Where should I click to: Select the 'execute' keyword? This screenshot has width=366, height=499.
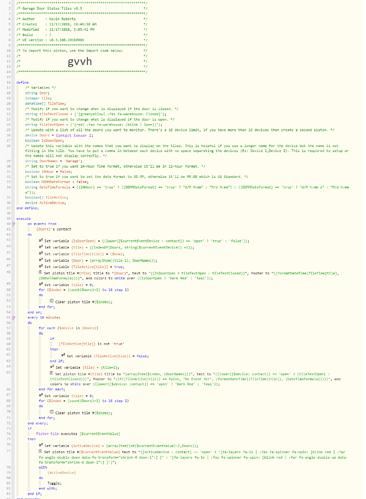pyautogui.click(x=24, y=219)
